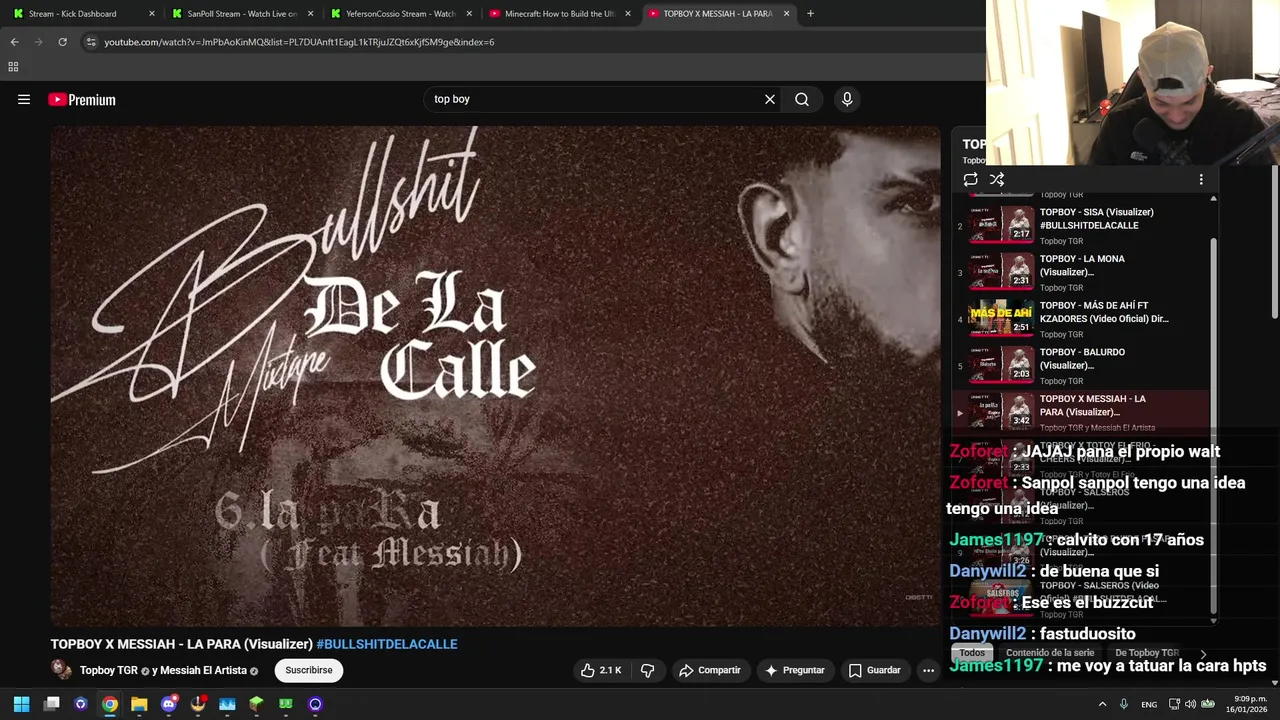Switch to Minecraft How to Build tab
The image size is (1280, 720).
(x=559, y=14)
